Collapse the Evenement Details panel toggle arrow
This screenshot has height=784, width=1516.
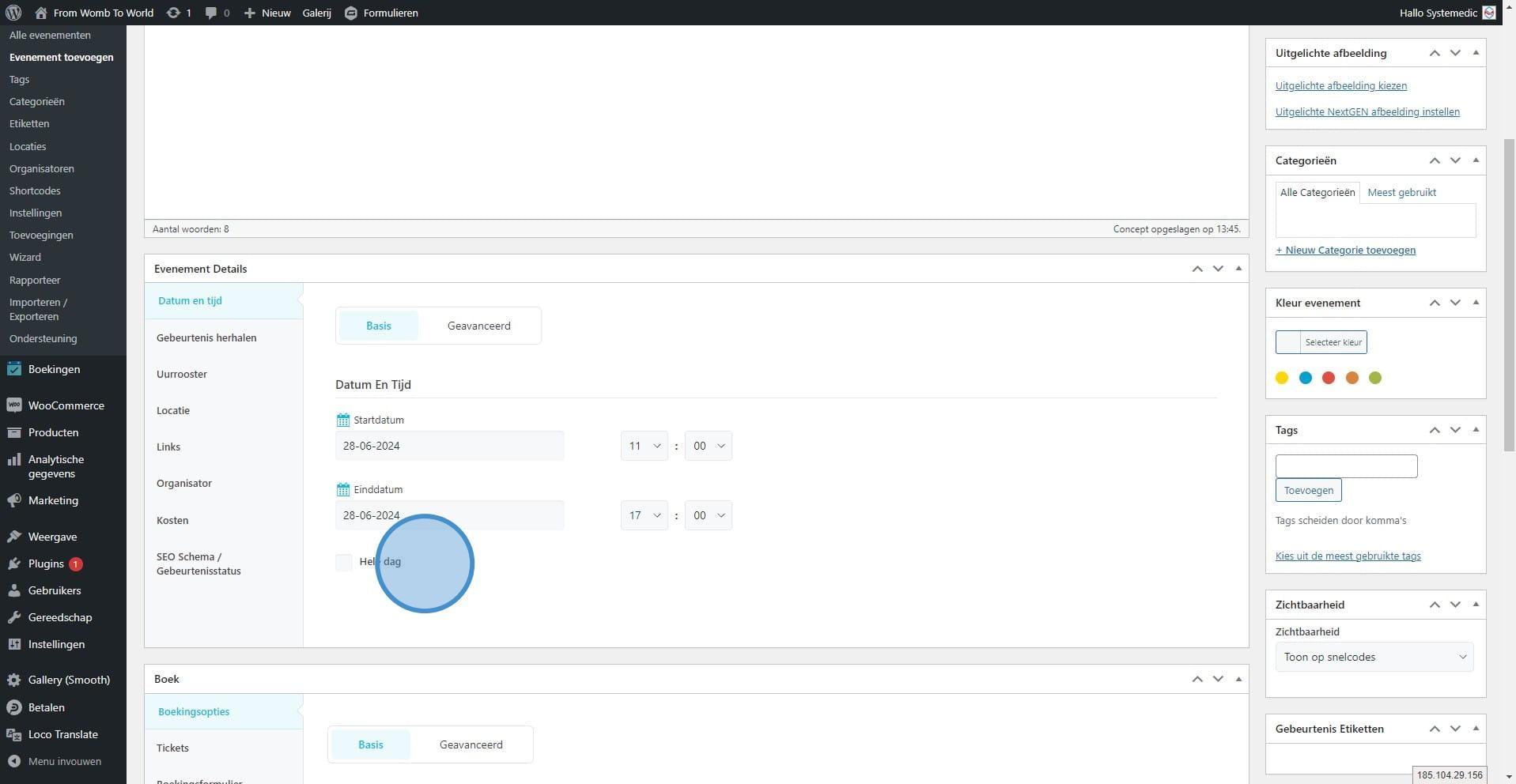[1238, 269]
